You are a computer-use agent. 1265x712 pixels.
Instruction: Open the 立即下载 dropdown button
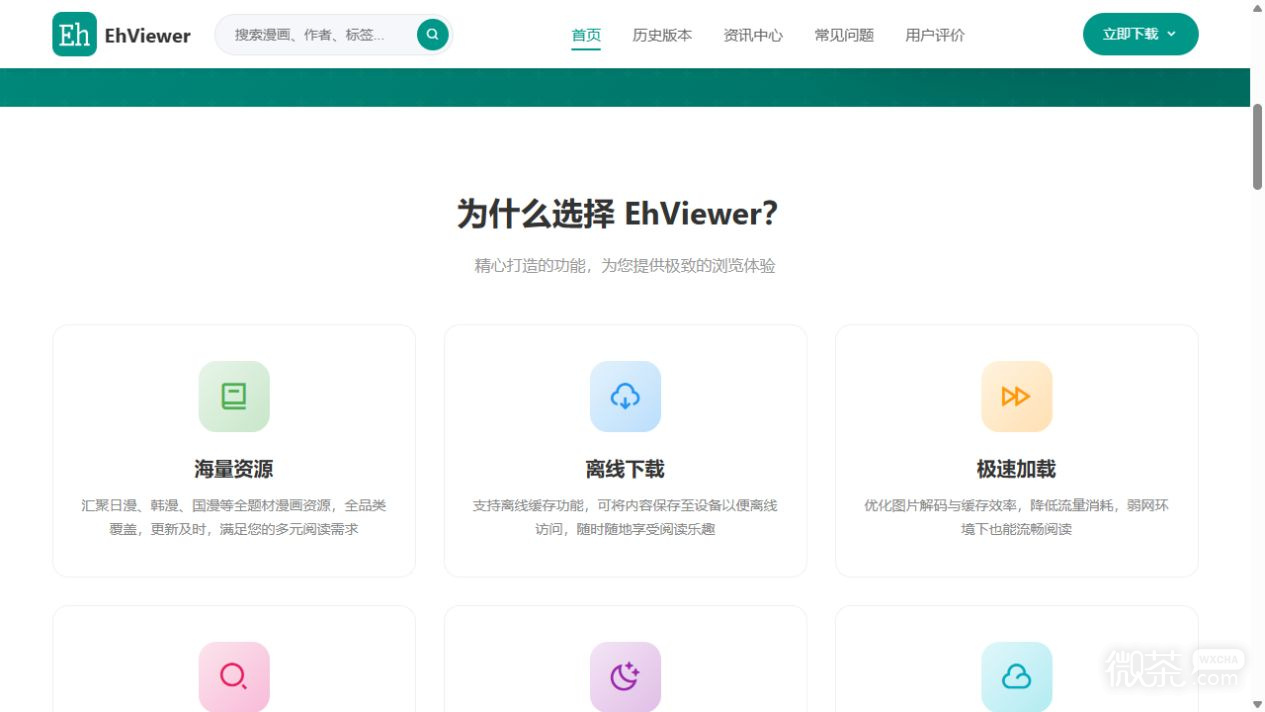click(x=1140, y=34)
